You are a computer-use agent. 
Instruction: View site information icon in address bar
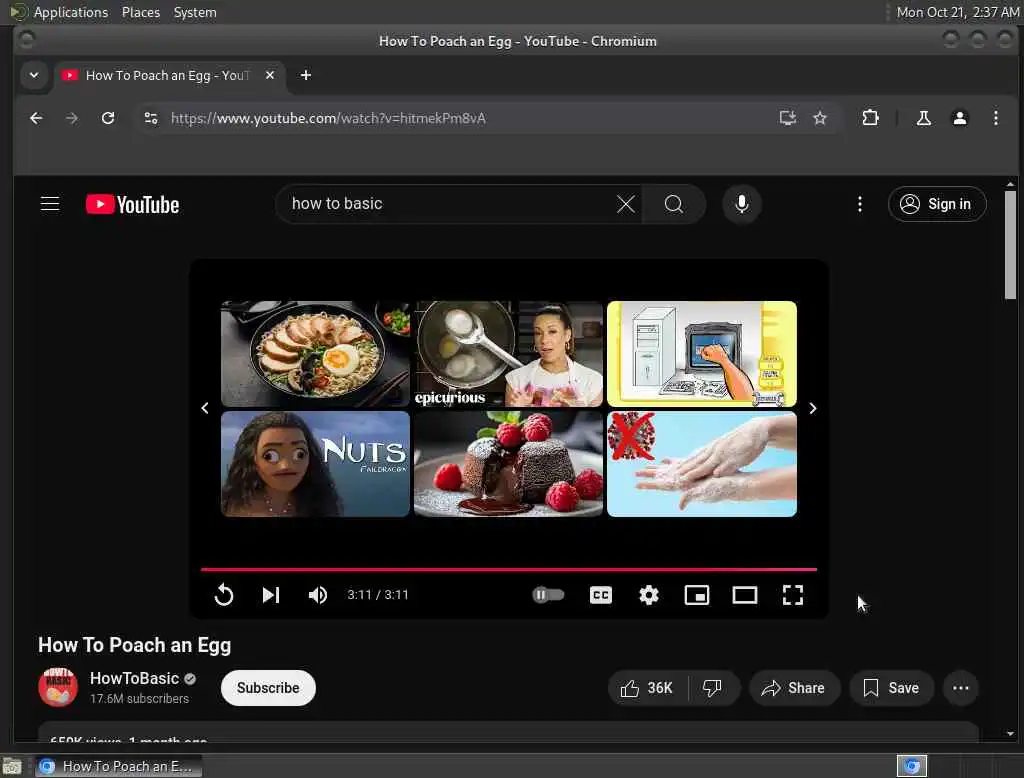151,118
